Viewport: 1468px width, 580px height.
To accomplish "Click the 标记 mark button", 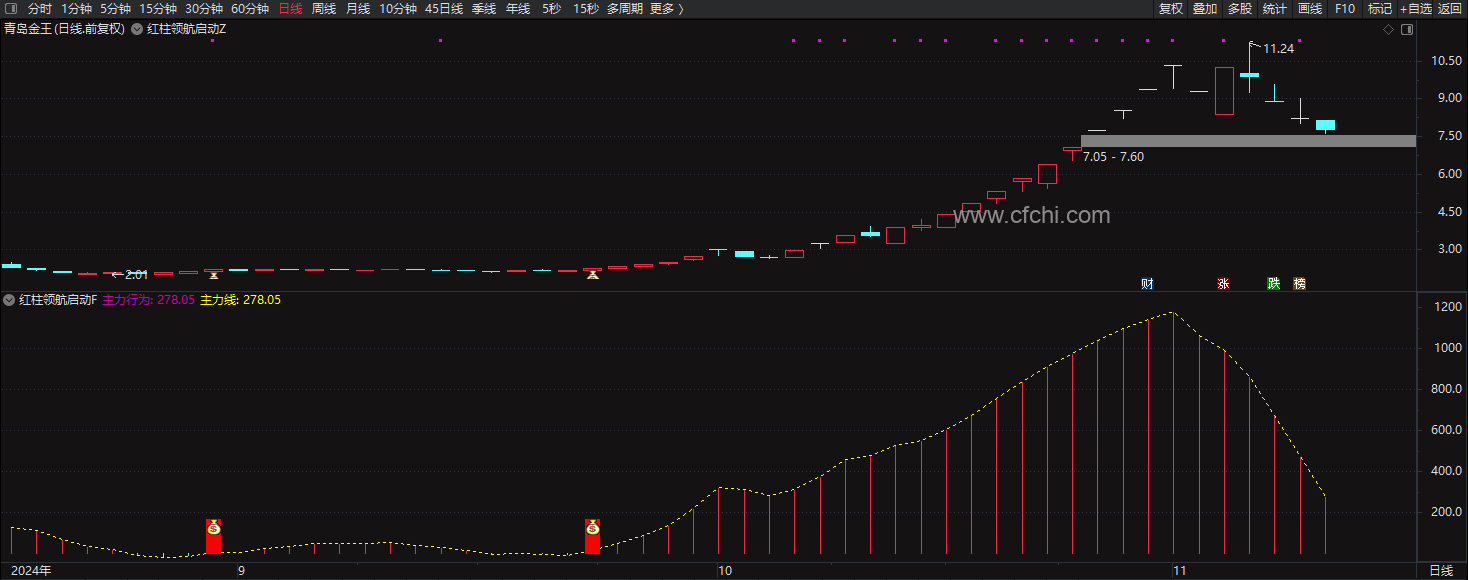I will click(x=1380, y=8).
